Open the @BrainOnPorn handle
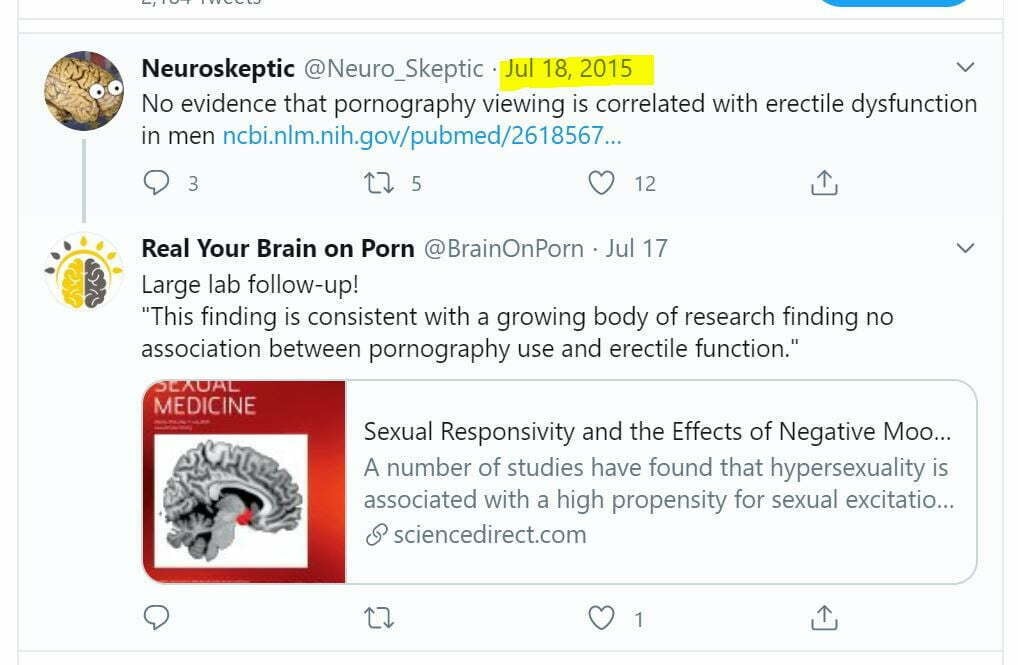The image size is (1018, 665). [504, 249]
